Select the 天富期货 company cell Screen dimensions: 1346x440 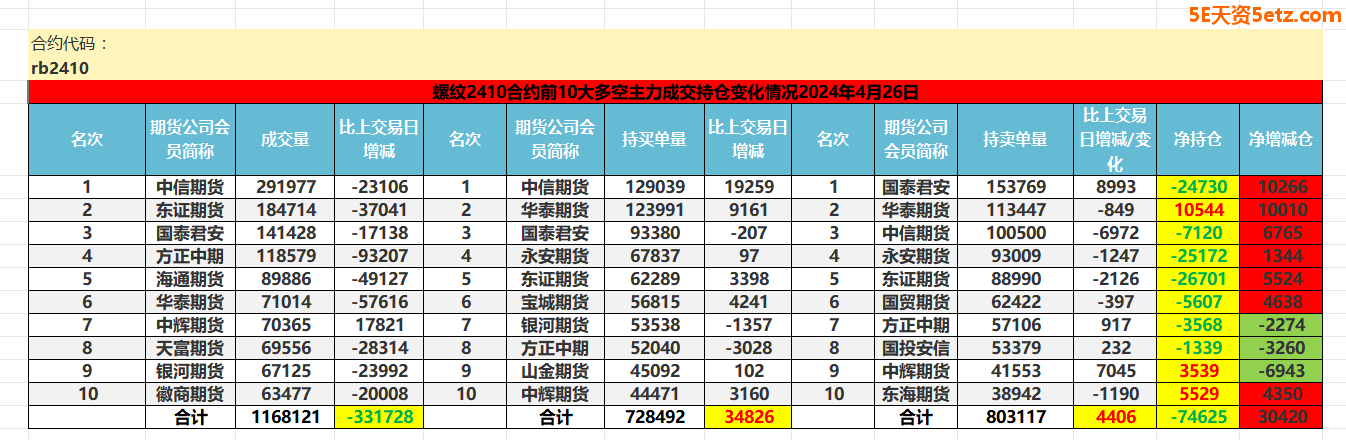point(190,348)
